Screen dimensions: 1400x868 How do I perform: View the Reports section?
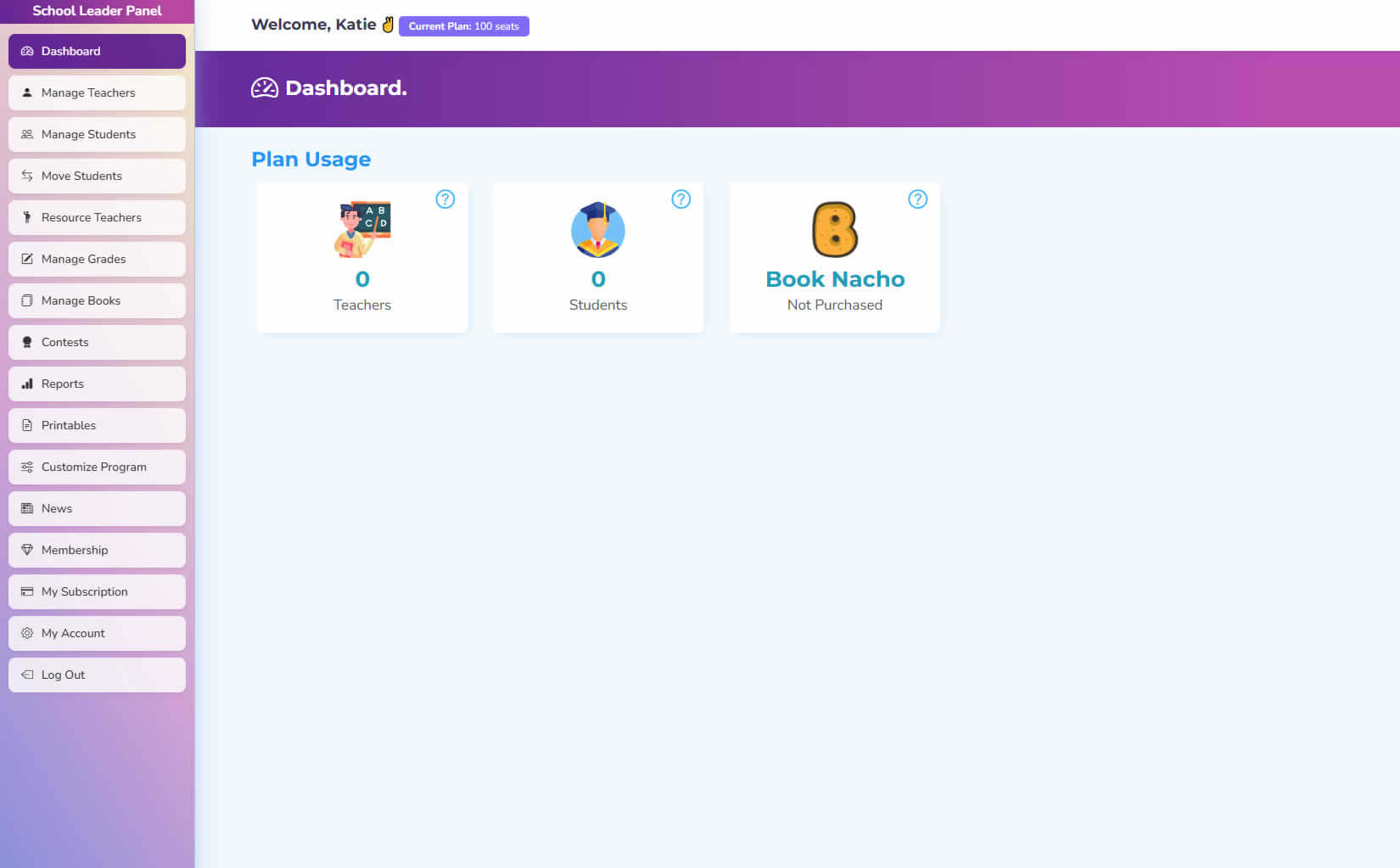click(x=97, y=384)
